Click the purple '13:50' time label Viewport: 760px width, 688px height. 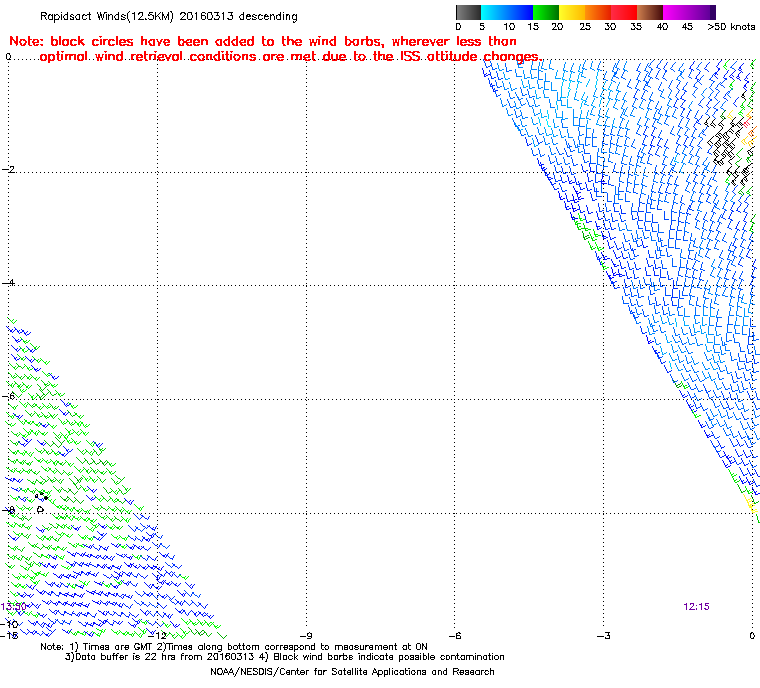coord(13,607)
